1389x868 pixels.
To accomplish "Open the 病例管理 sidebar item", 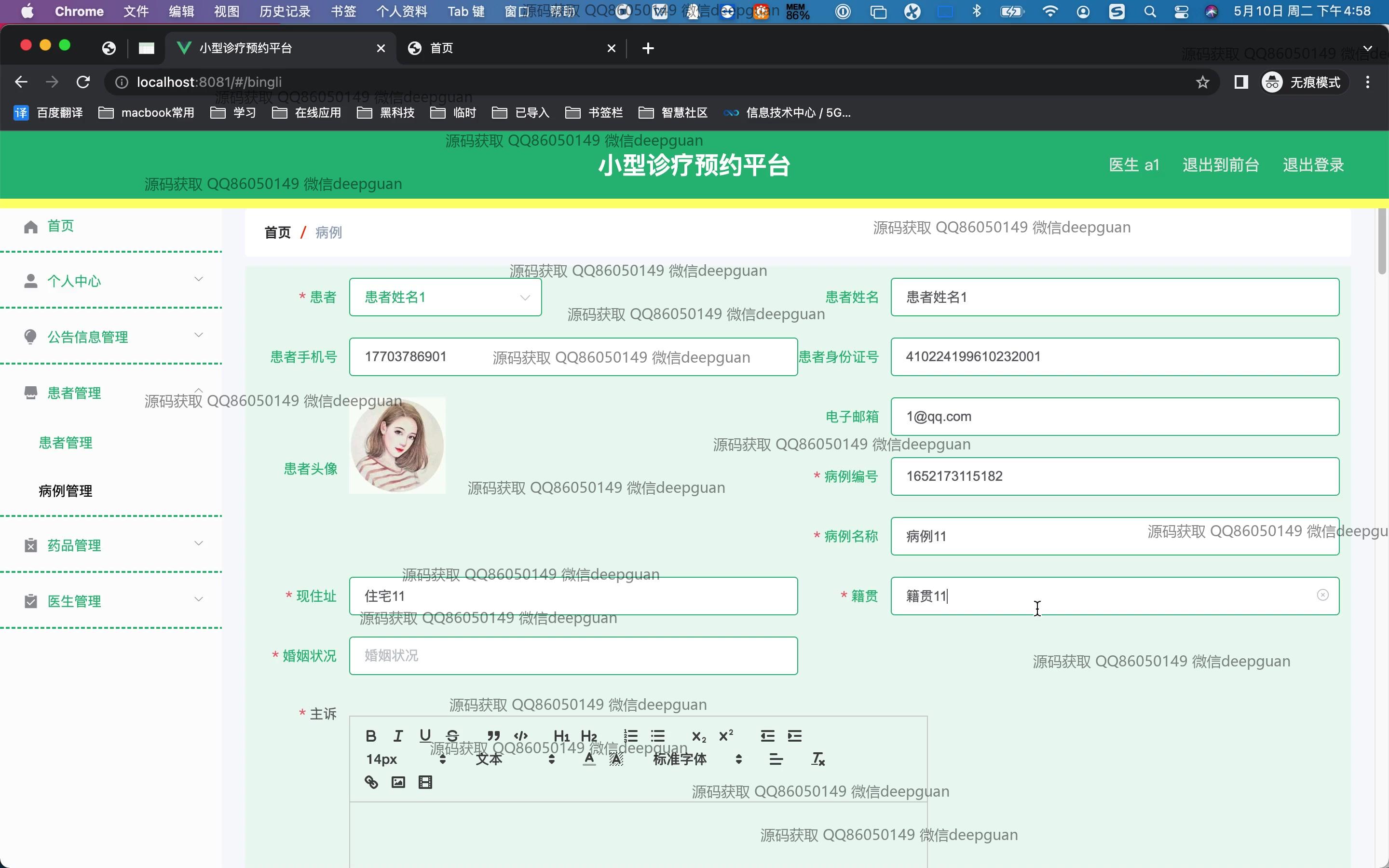I will [x=66, y=491].
